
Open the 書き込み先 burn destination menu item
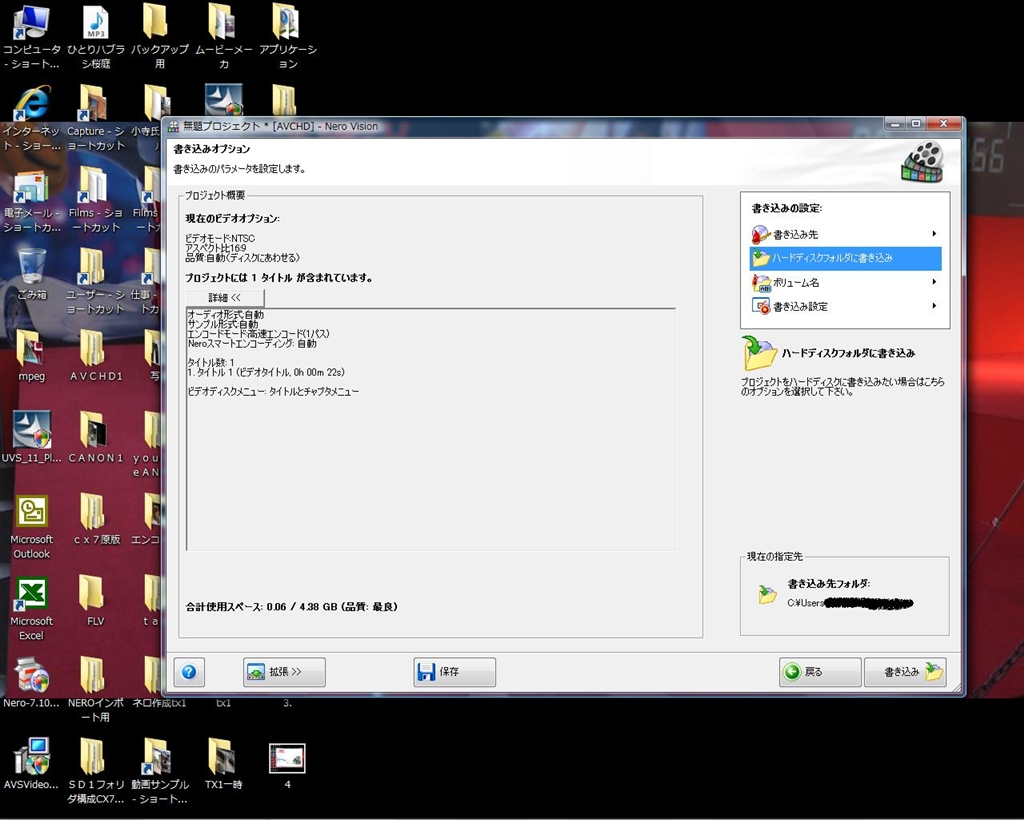[845, 234]
